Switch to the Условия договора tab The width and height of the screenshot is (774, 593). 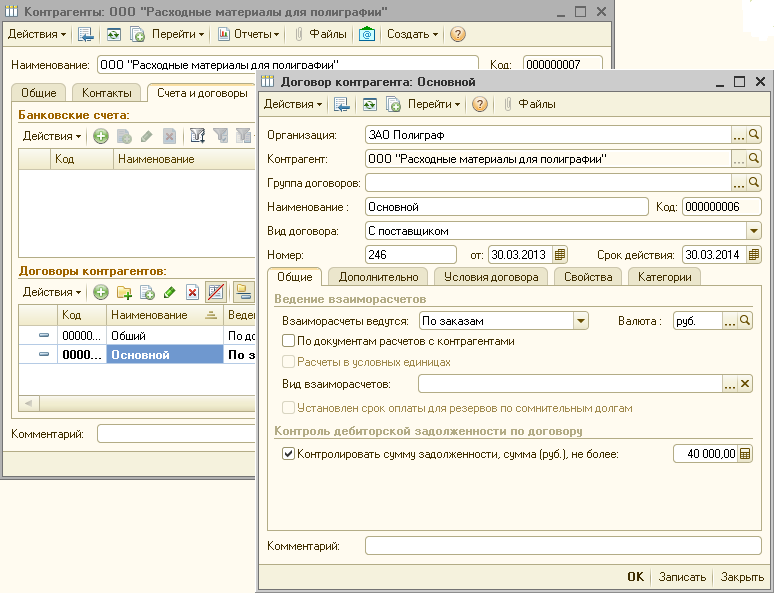(x=491, y=277)
